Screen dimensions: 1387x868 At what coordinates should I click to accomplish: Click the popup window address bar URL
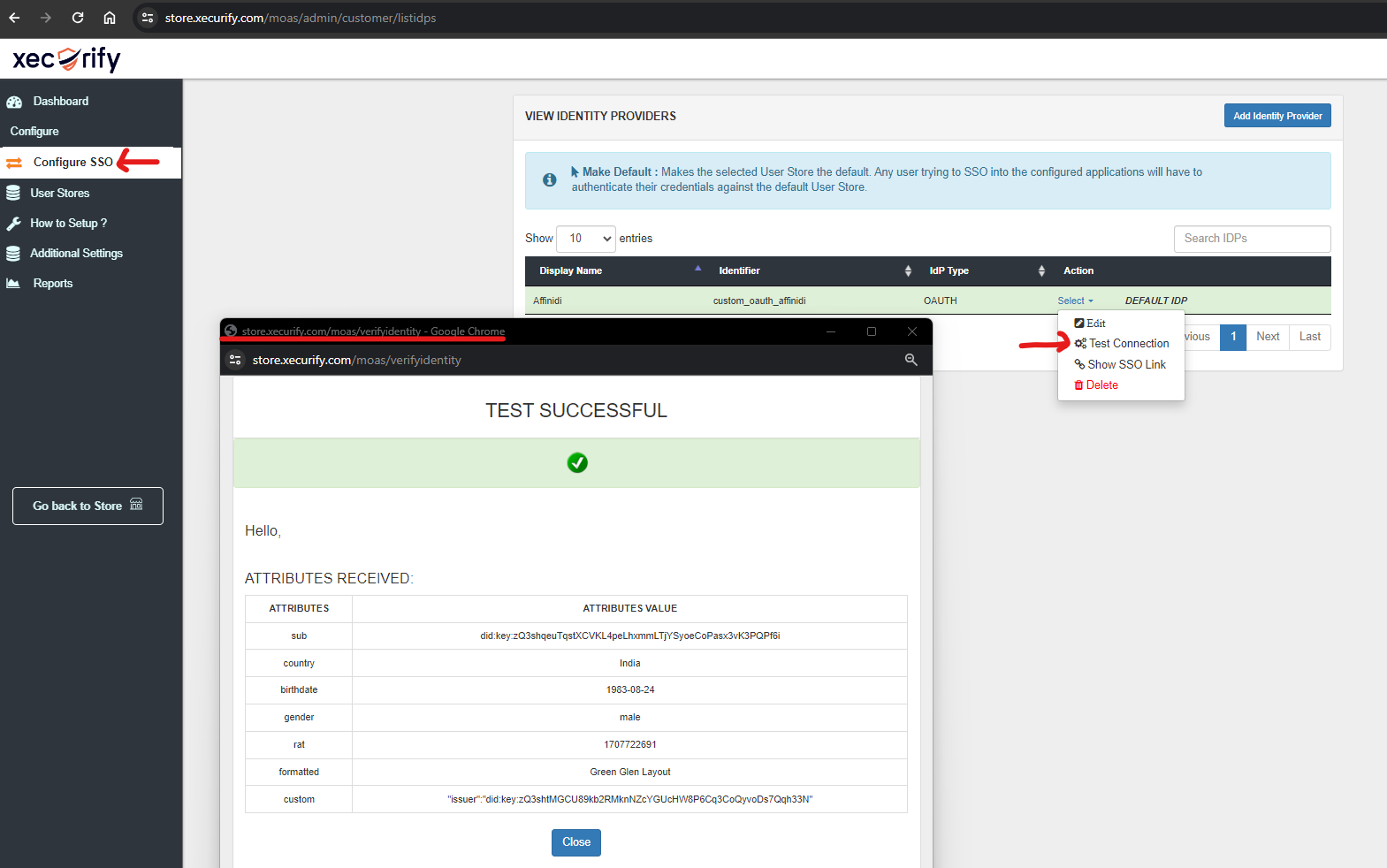click(x=357, y=360)
